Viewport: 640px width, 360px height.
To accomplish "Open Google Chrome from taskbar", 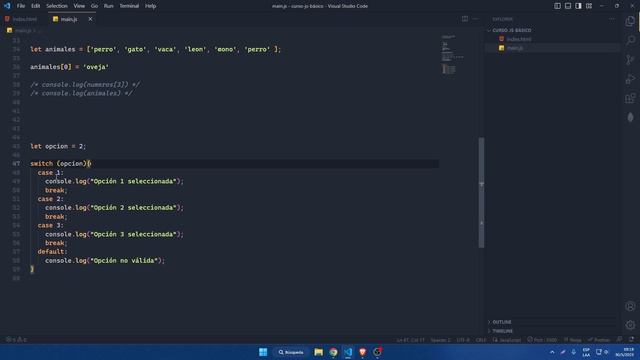I will [x=333, y=352].
